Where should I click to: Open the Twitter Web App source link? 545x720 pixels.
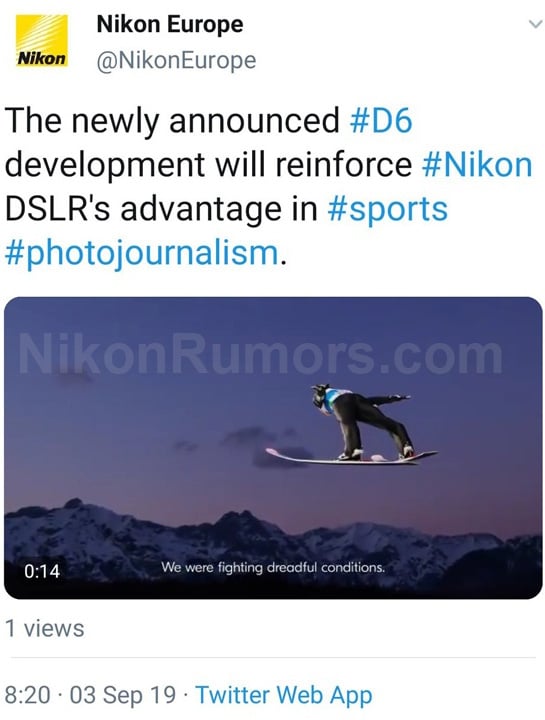284,695
